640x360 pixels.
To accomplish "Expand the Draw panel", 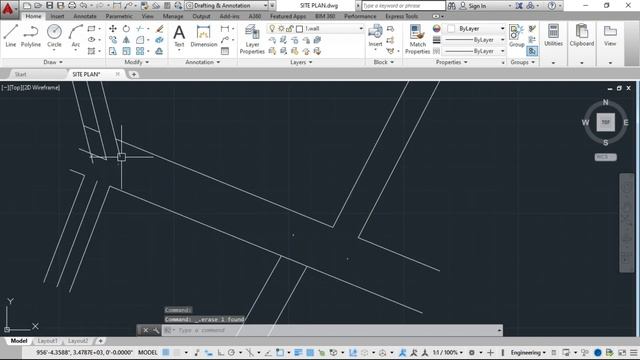I will [53, 62].
